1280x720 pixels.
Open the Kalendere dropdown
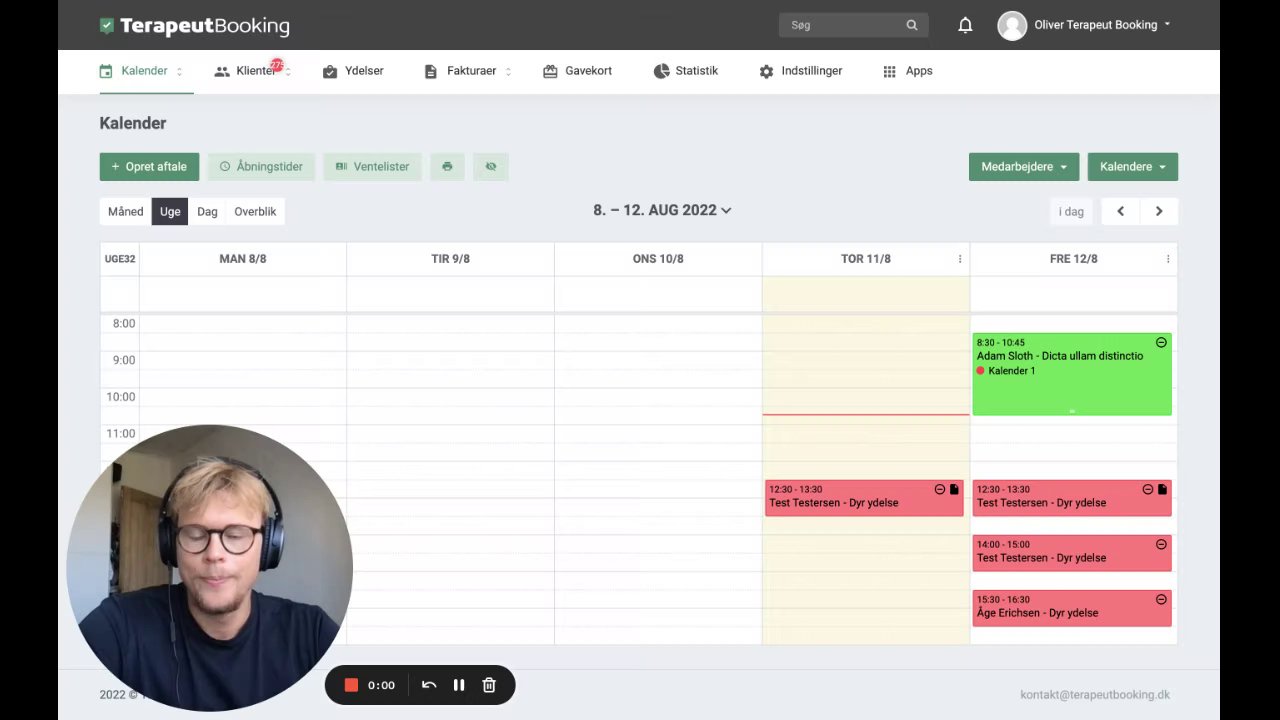1133,167
